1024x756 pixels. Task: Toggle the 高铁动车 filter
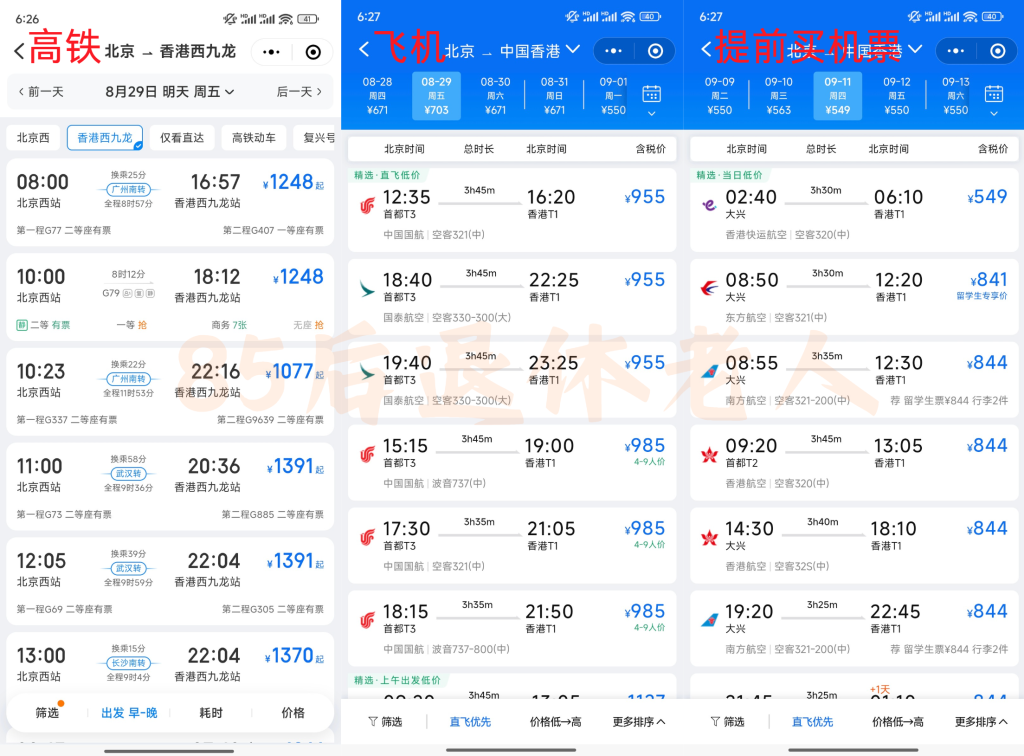254,138
